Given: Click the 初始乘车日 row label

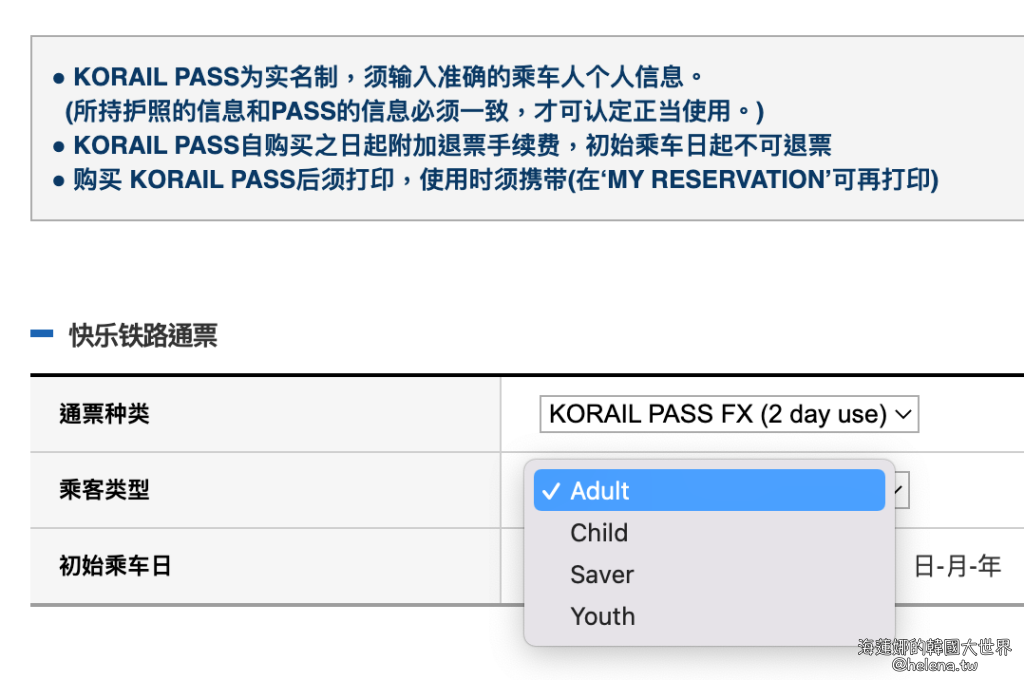Looking at the screenshot, I should point(115,566).
